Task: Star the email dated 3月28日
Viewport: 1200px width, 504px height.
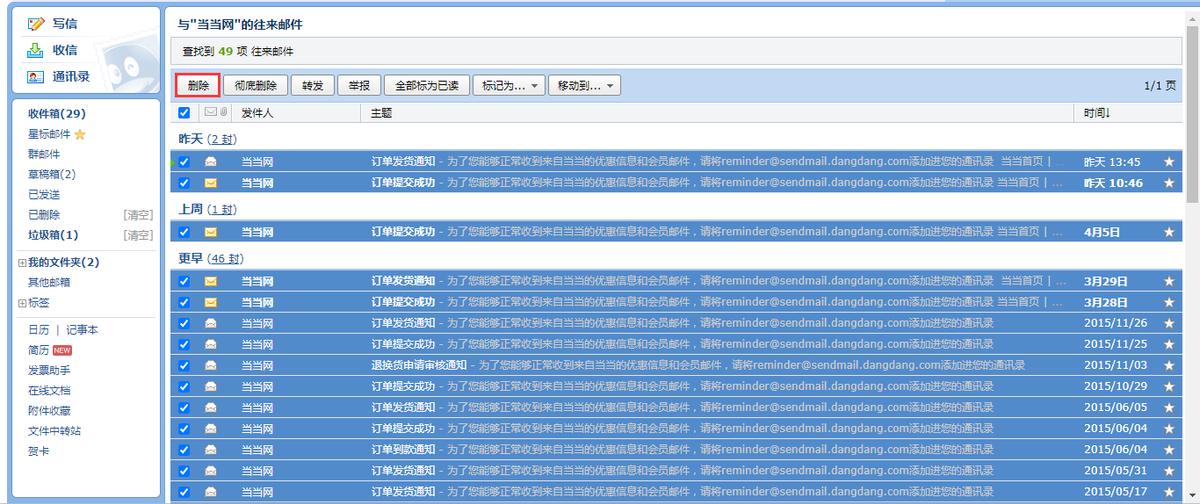Action: 1169,302
